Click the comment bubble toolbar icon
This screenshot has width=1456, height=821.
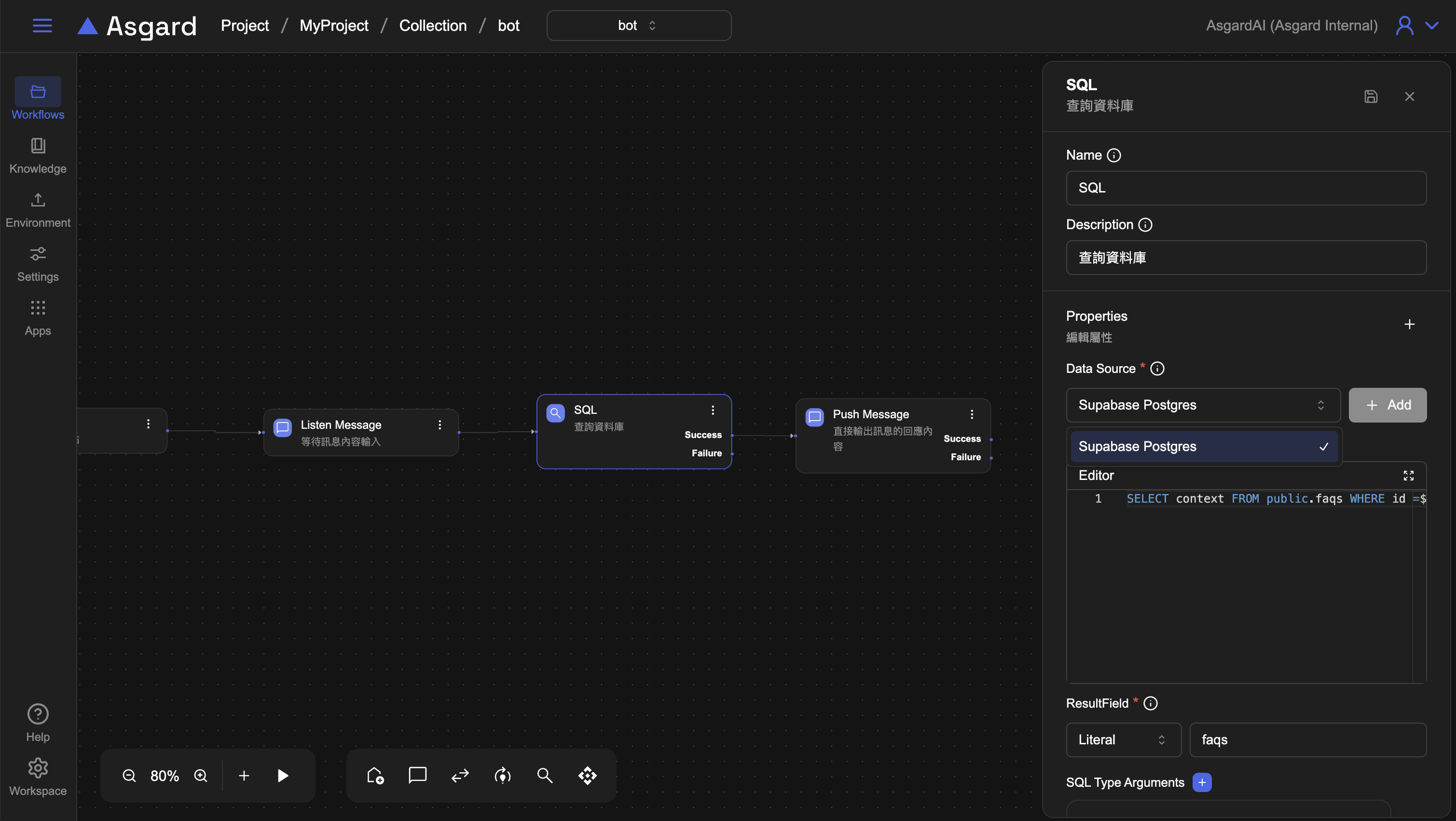tap(417, 775)
